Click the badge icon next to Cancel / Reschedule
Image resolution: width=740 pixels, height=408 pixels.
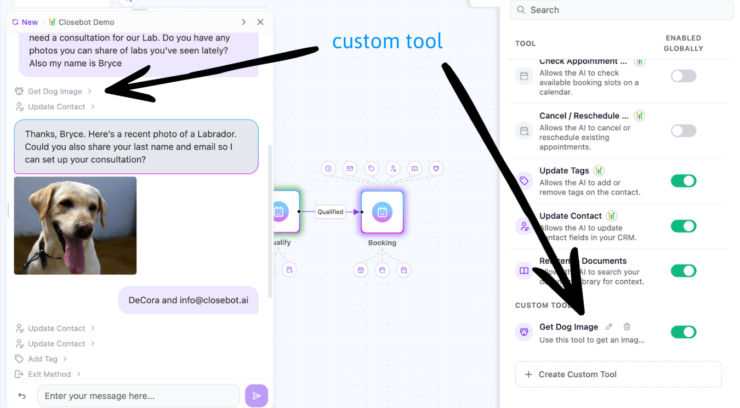[639, 116]
